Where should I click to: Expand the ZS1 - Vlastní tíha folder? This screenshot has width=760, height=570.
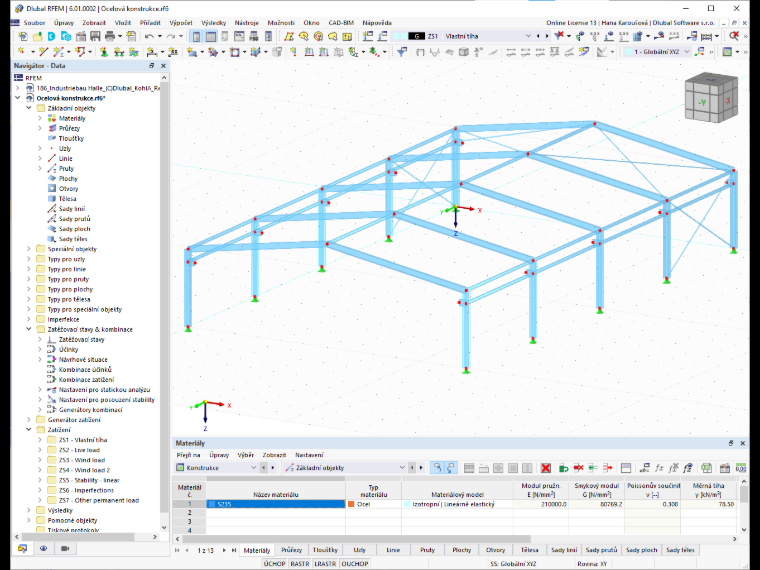40,440
